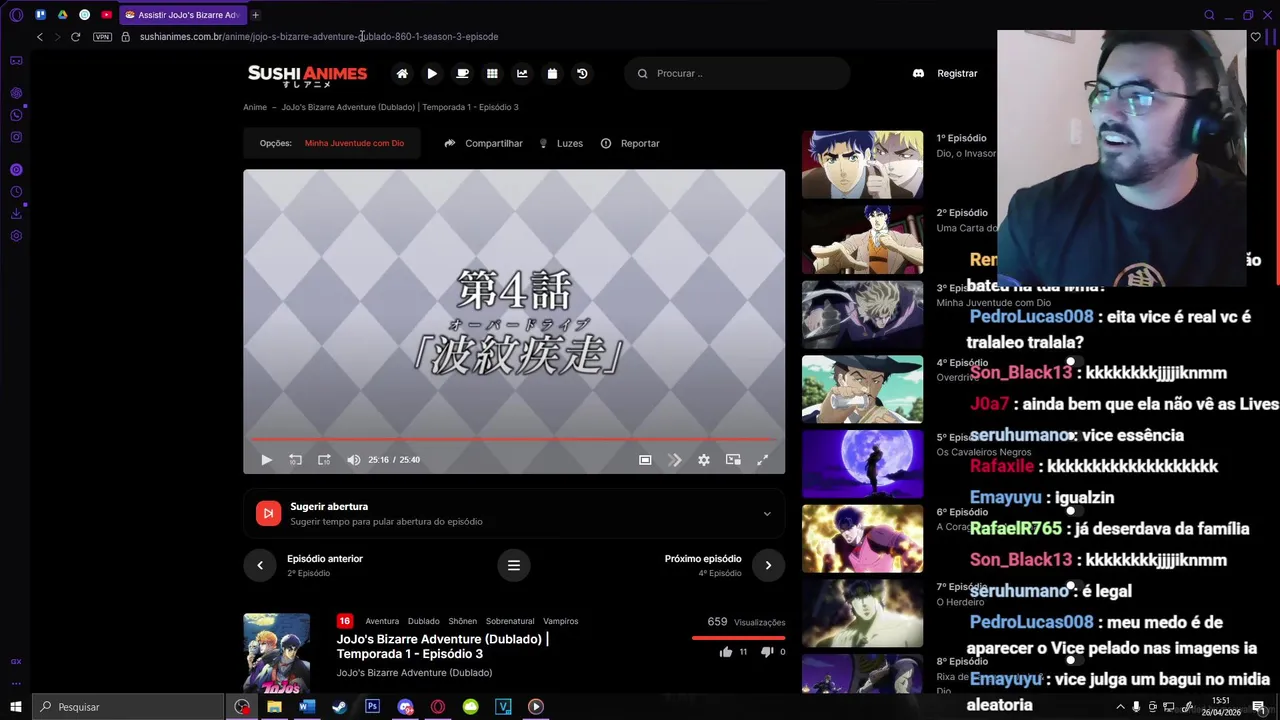The height and width of the screenshot is (720, 1280).
Task: Open the trending chart icon in header
Action: 522,73
